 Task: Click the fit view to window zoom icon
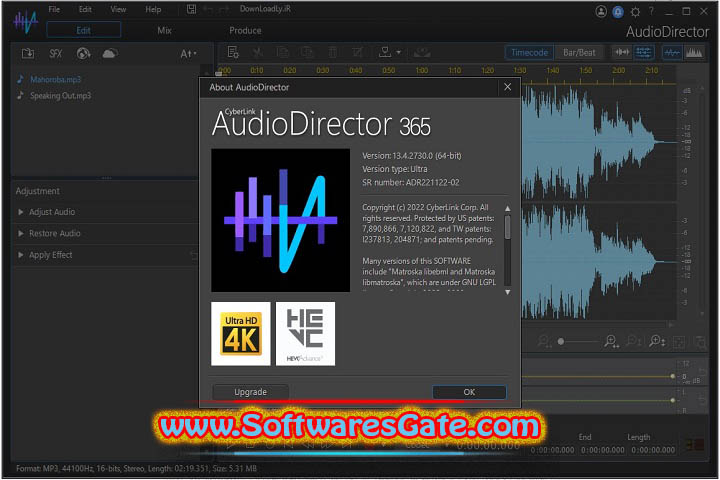point(679,342)
